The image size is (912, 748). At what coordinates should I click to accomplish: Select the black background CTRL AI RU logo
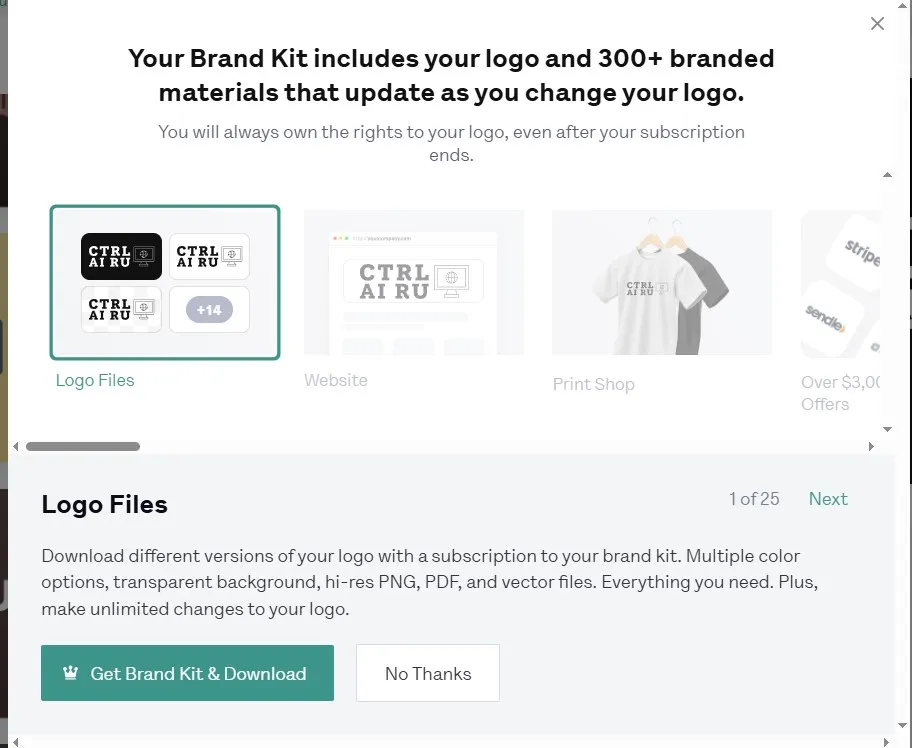point(121,257)
